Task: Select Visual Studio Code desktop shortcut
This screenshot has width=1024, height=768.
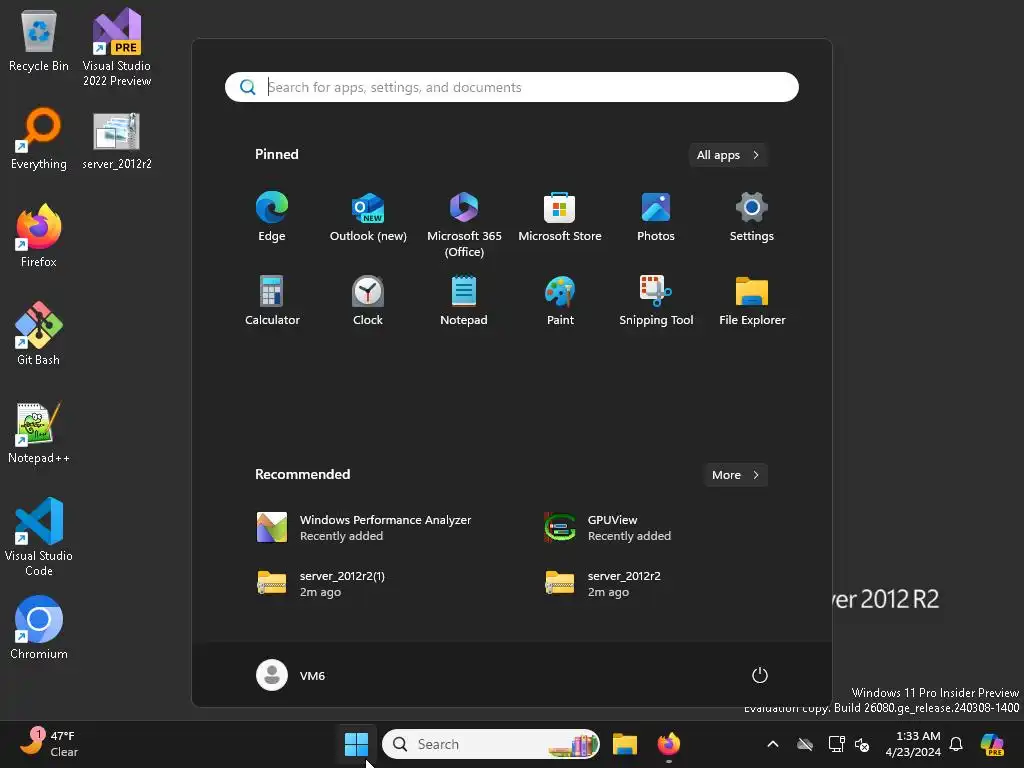Action: [39, 537]
